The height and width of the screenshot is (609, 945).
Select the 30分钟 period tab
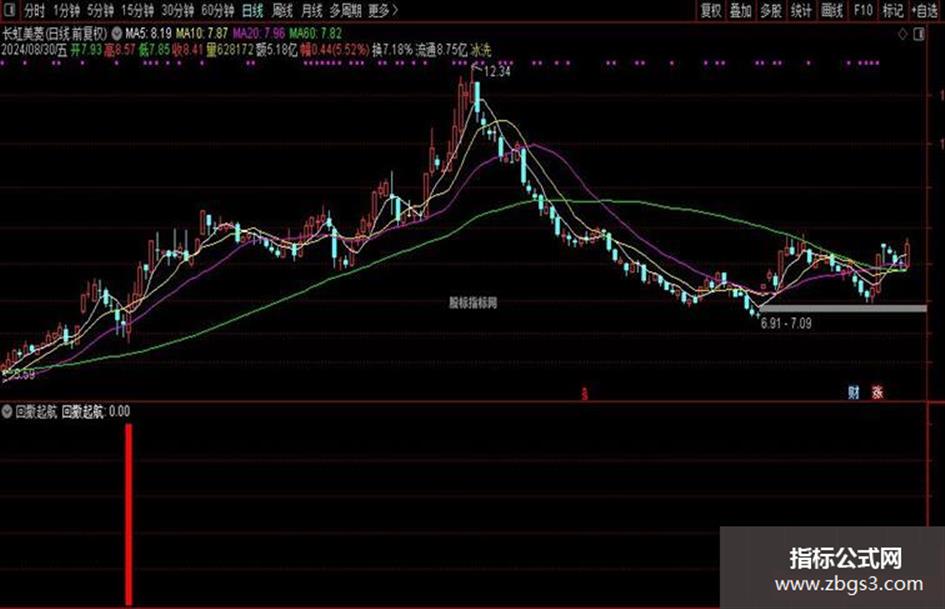[x=178, y=11]
